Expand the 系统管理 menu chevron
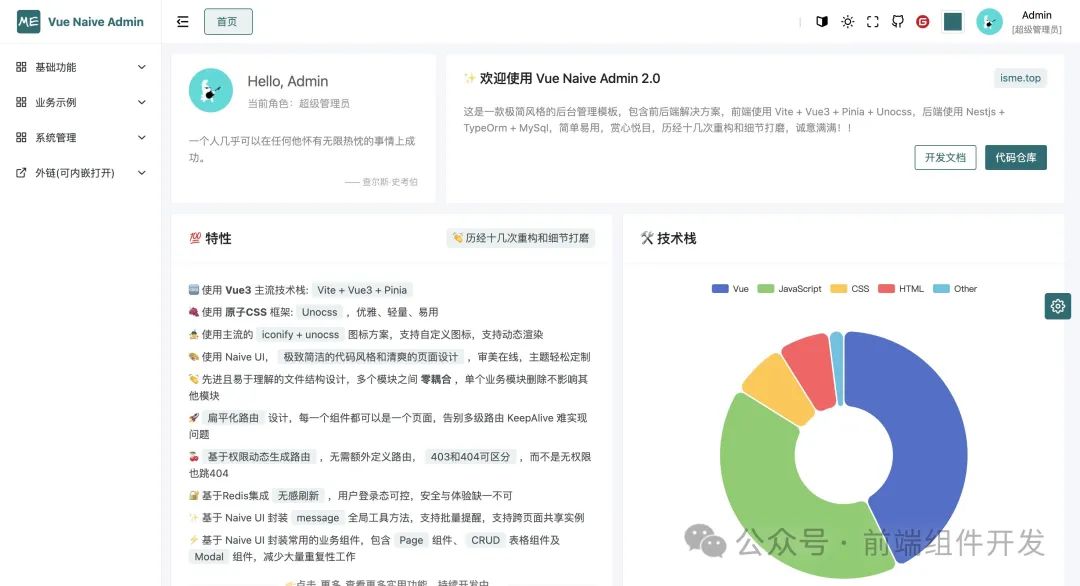Viewport: 1080px width, 586px height. click(142, 137)
